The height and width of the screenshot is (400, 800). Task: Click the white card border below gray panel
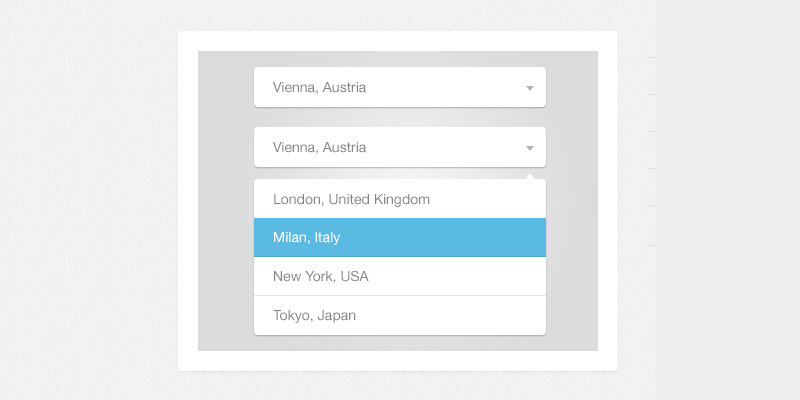398,361
